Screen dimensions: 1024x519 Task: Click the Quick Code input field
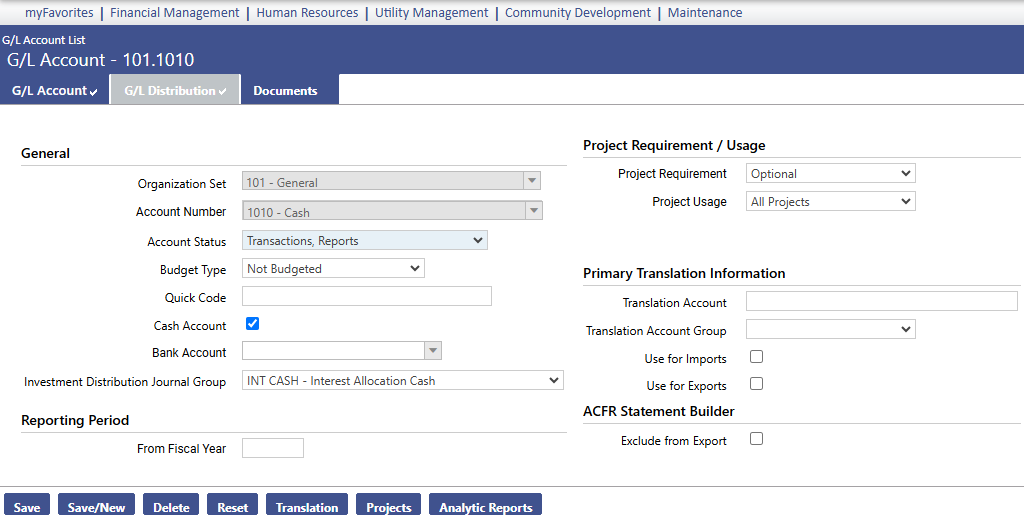[367, 296]
